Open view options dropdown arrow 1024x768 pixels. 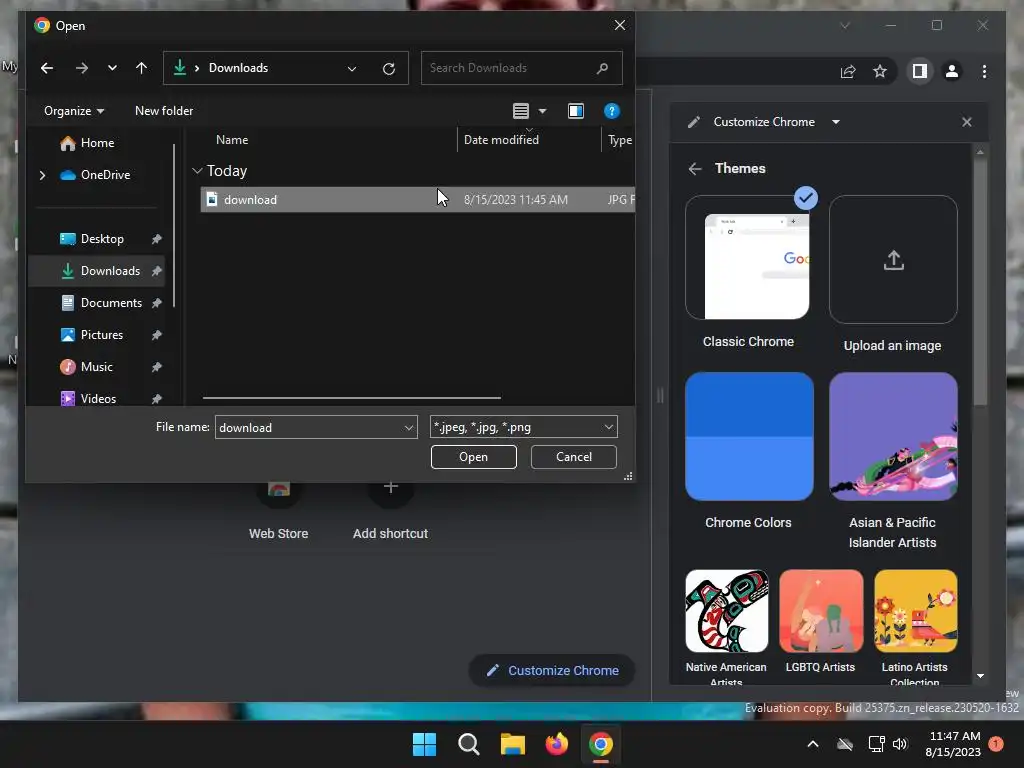tap(542, 111)
